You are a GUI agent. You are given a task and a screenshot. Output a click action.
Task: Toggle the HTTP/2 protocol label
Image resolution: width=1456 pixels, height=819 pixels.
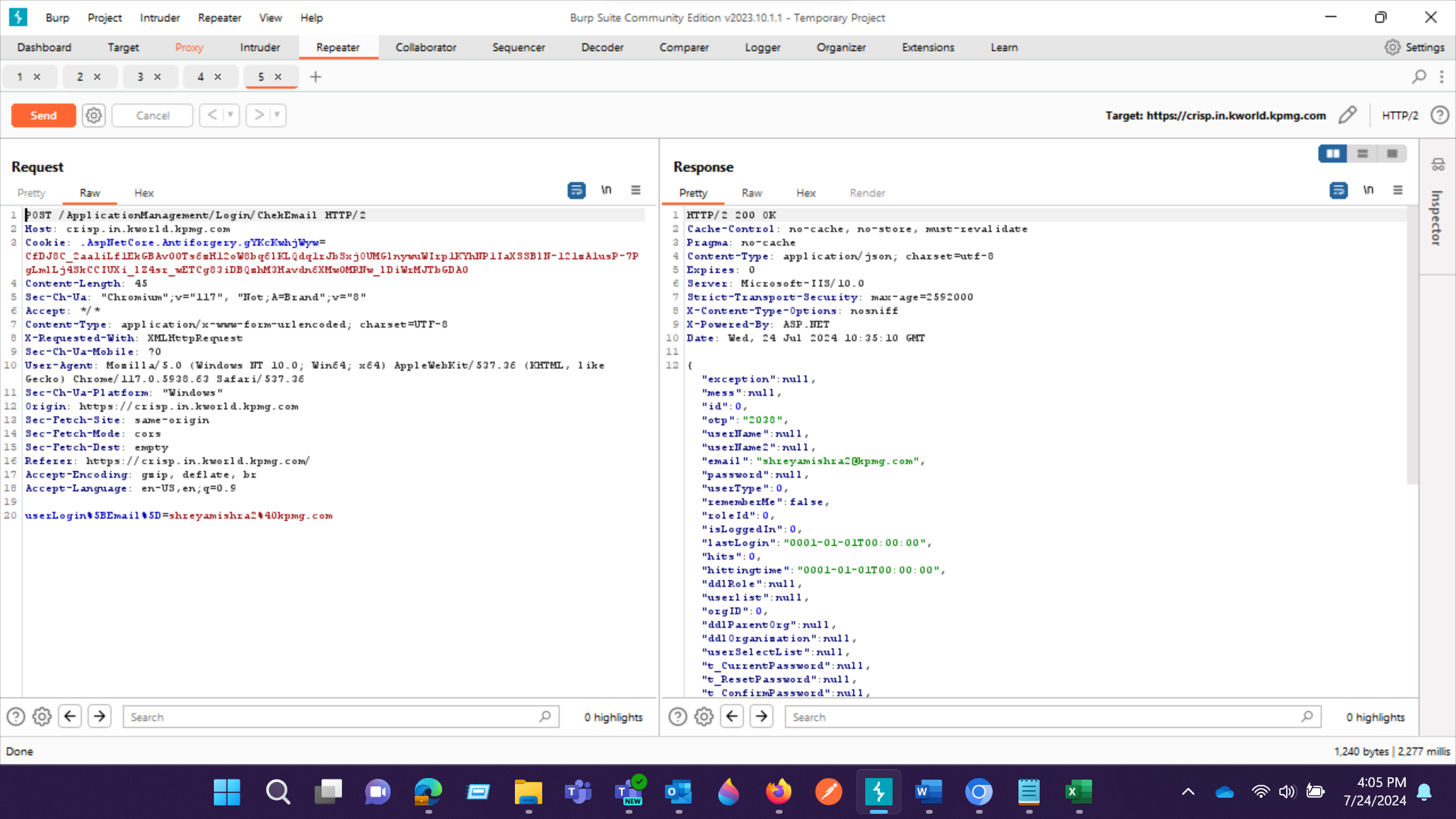click(1400, 115)
